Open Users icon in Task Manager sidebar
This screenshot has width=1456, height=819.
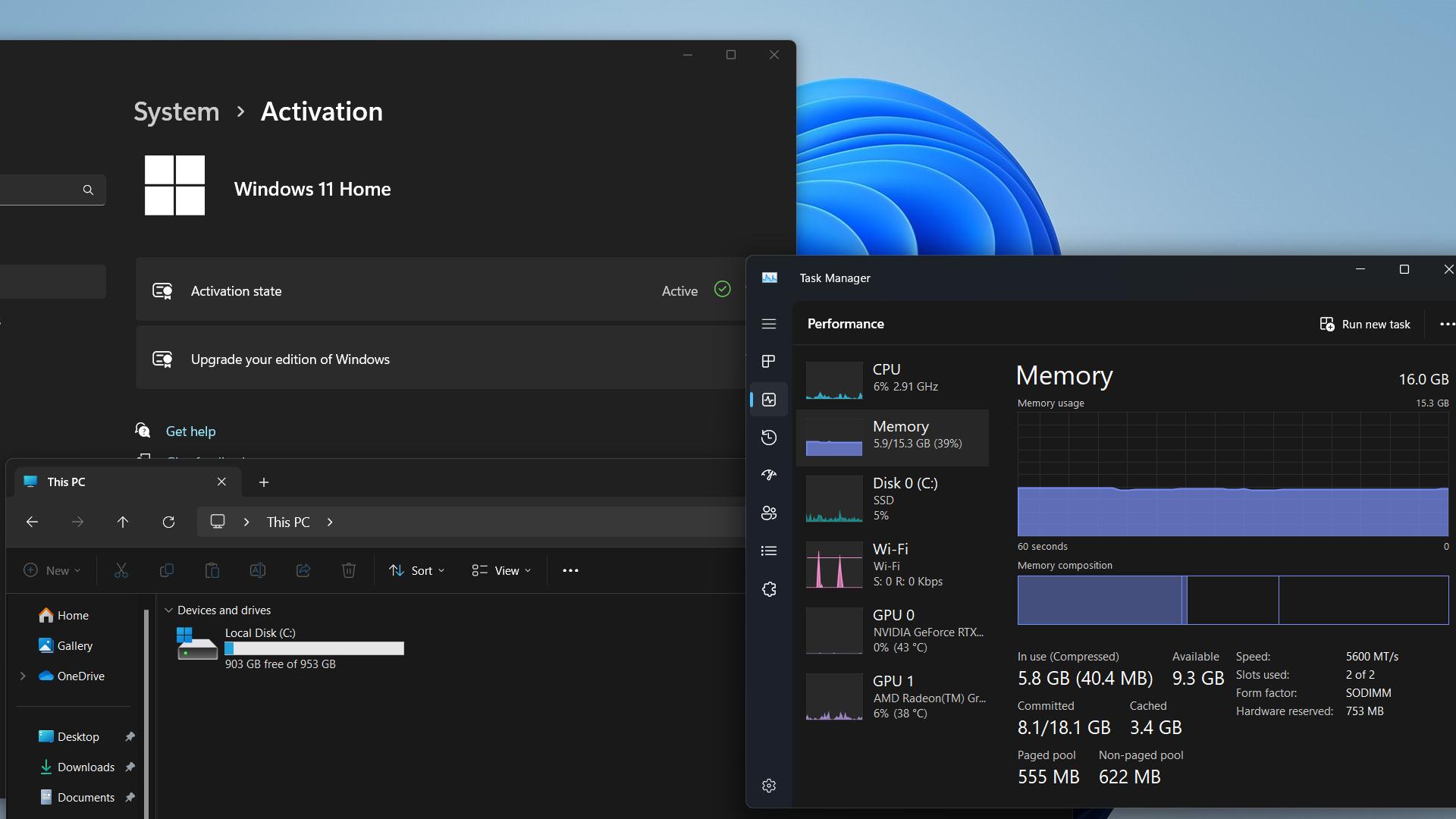768,513
